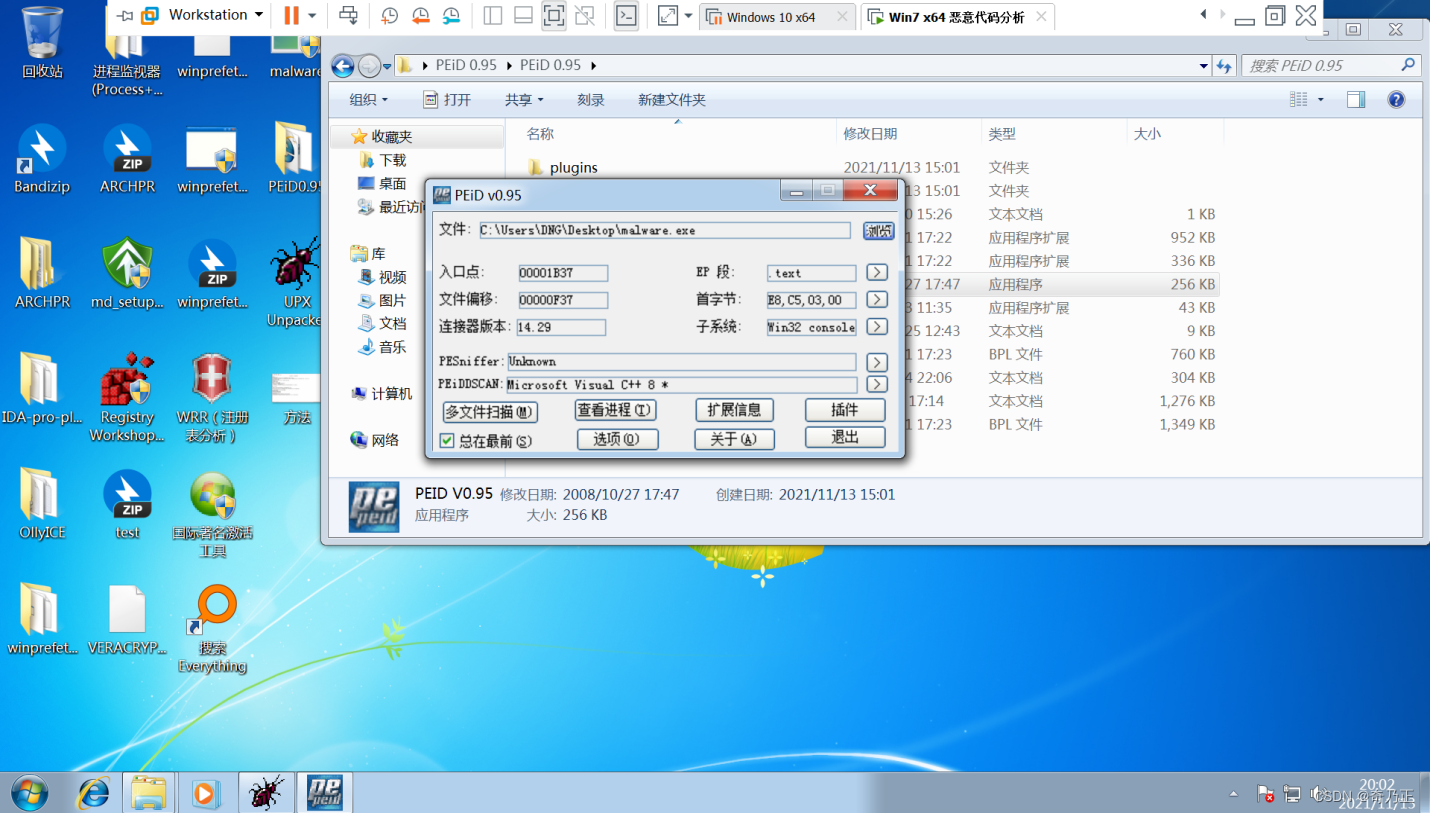Open the Explorer view options dropdown arrow
1430x813 pixels.
pos(1320,99)
